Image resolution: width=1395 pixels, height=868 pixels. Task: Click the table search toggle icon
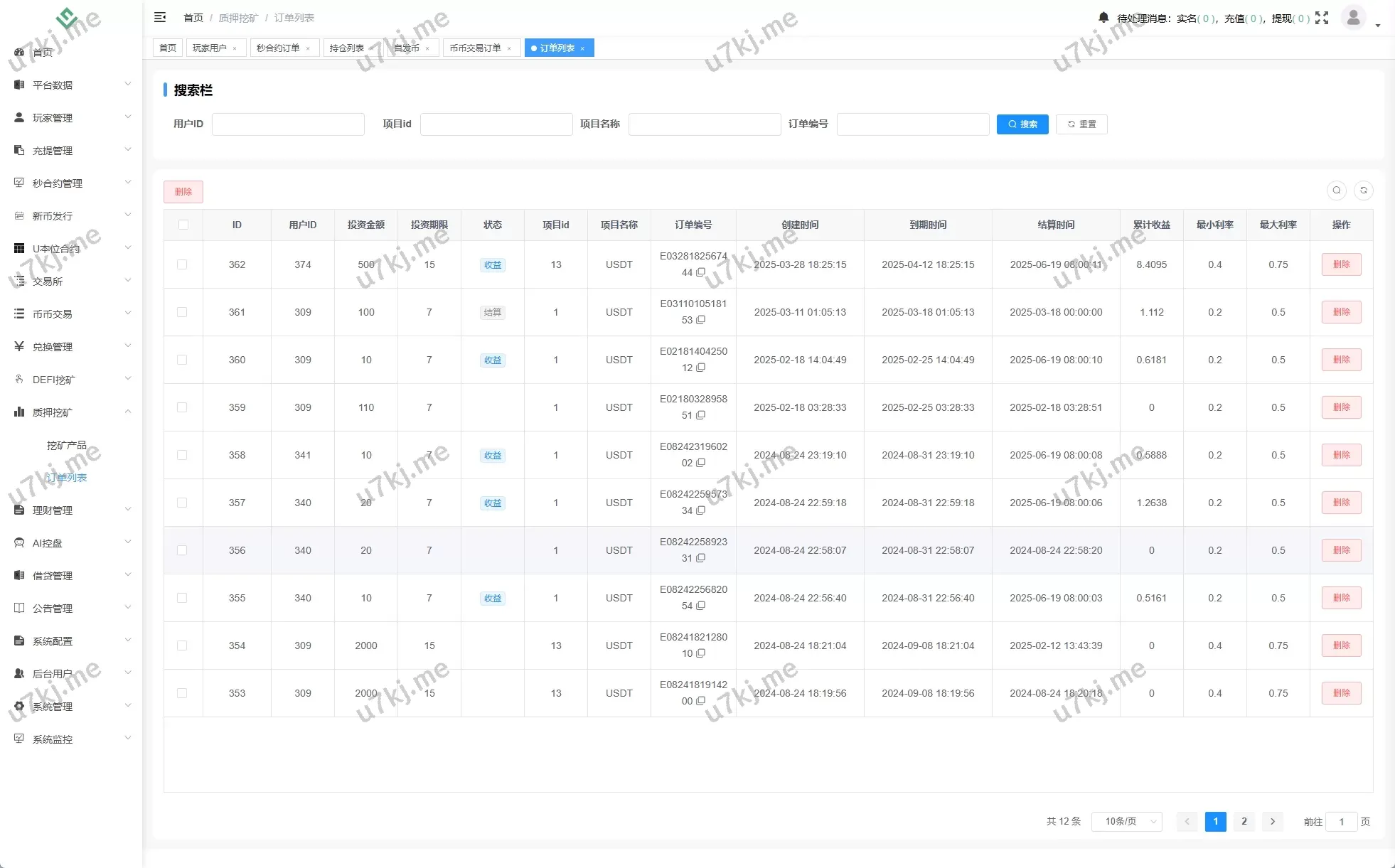[x=1337, y=191]
